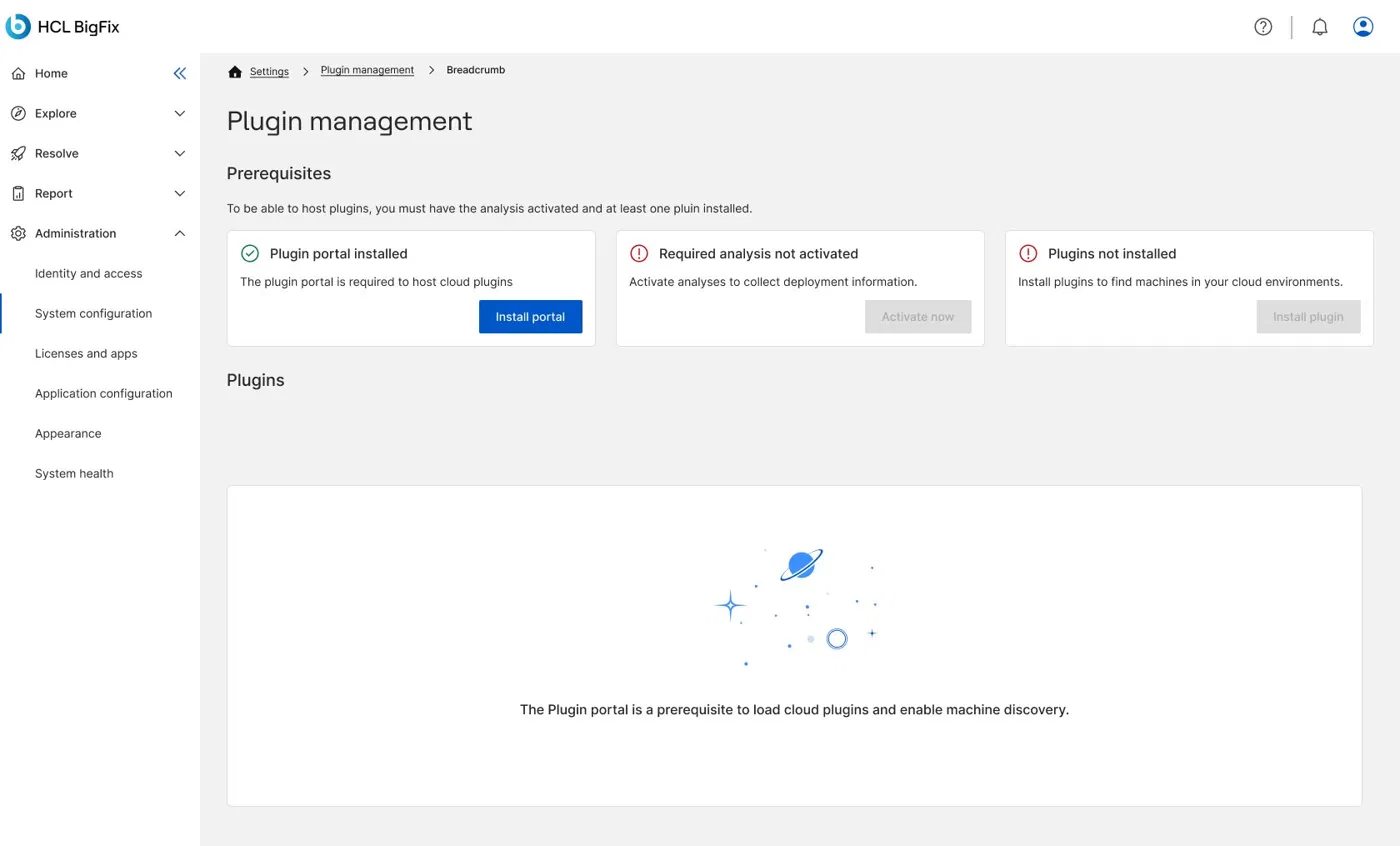Follow the Plugin management breadcrumb link
Screen dimensions: 1400x846
point(367,70)
